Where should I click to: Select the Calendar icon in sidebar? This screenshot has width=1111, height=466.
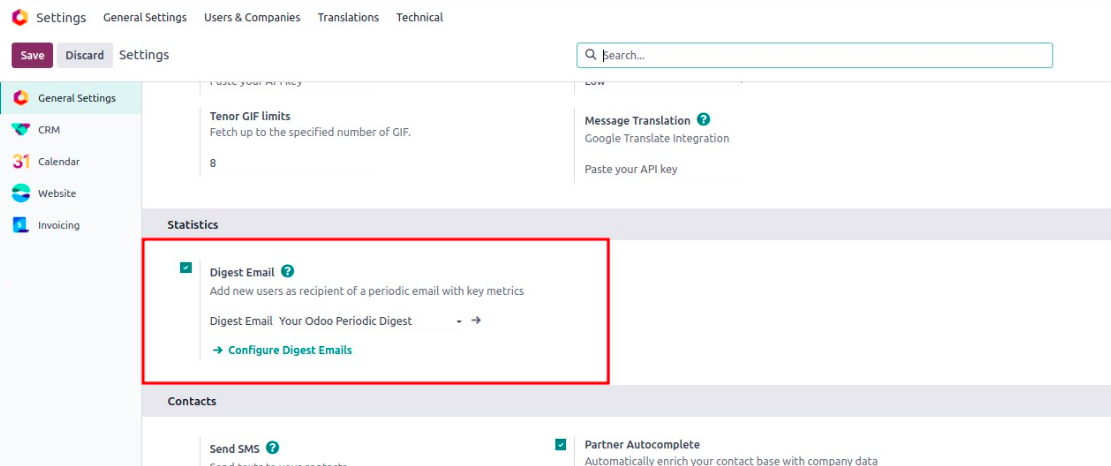click(x=20, y=162)
